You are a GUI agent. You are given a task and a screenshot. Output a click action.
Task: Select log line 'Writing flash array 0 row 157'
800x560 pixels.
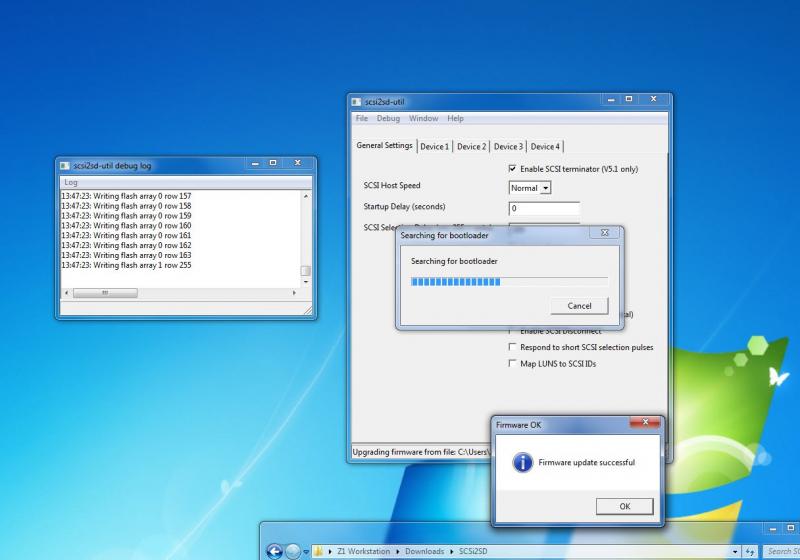(127, 196)
